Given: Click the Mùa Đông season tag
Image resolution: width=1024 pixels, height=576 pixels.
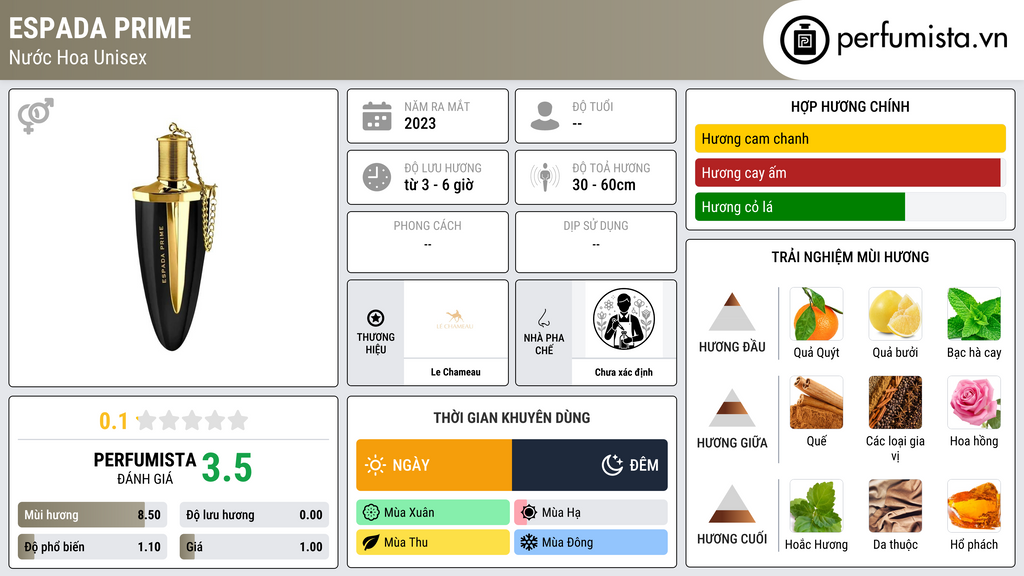Looking at the screenshot, I should click(x=591, y=542).
